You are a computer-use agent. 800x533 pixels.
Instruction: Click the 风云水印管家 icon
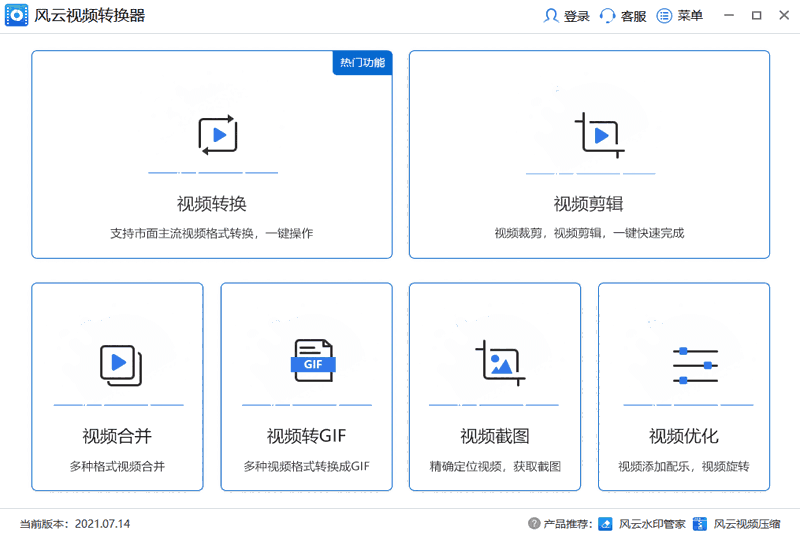pos(605,524)
